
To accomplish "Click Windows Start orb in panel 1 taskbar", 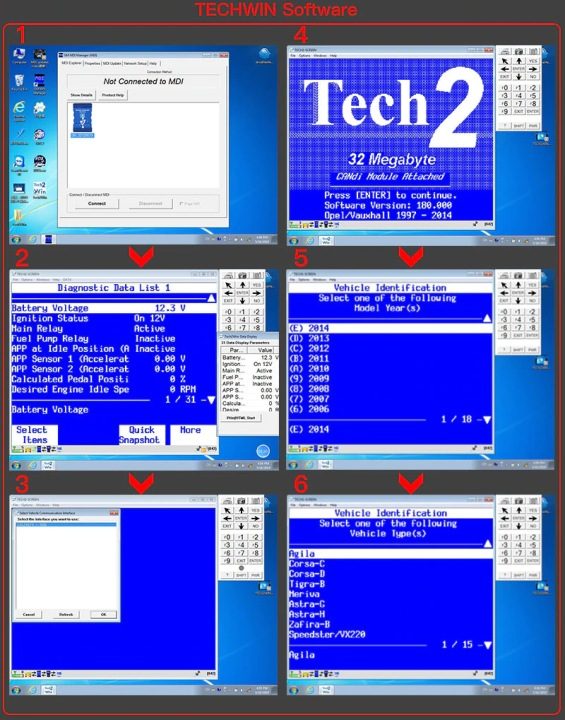I will (17, 240).
